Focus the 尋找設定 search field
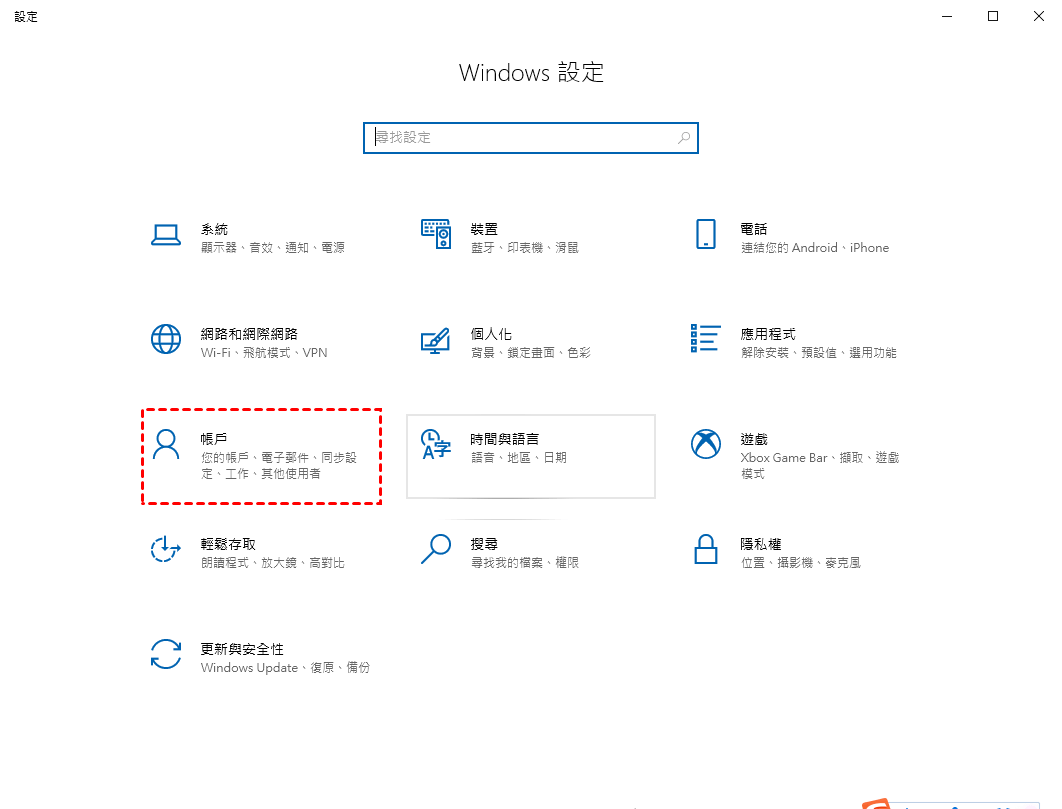This screenshot has width=1062, height=809. (531, 138)
